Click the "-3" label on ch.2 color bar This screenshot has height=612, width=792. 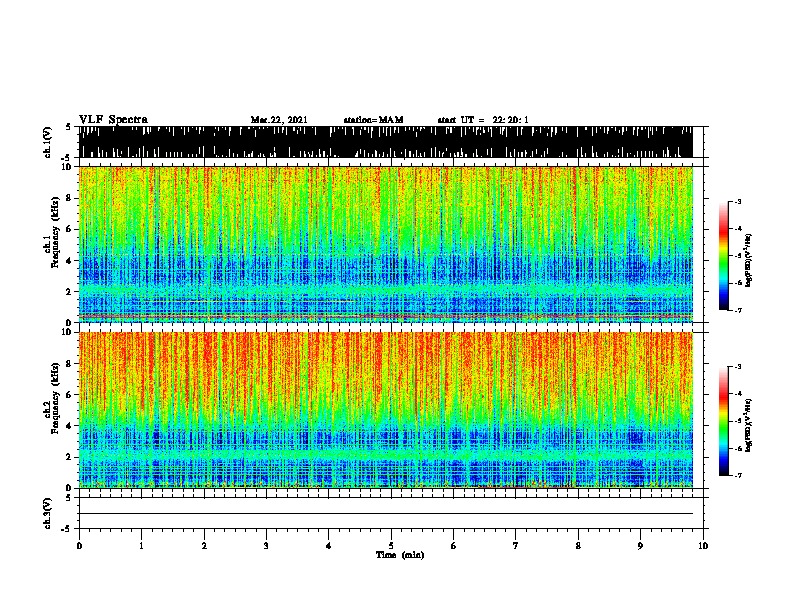coord(737,367)
